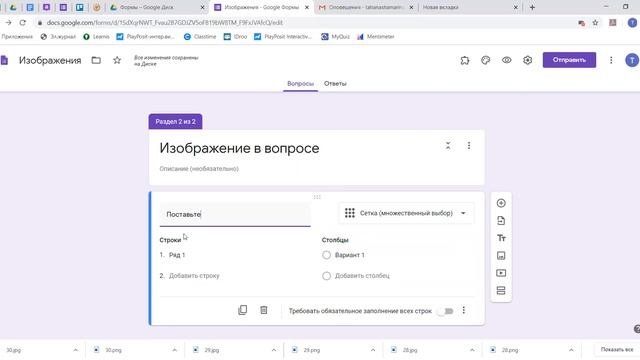Open form settings gear icon
This screenshot has width=640, height=360.
(x=527, y=60)
